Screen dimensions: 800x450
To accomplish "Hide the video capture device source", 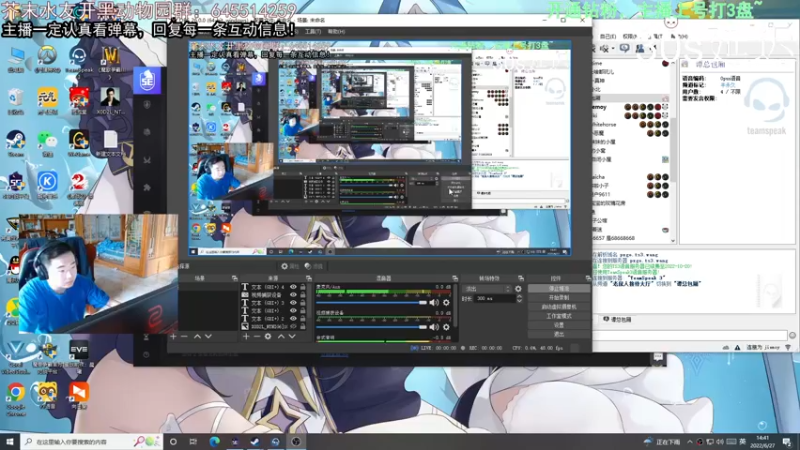I will [293, 295].
